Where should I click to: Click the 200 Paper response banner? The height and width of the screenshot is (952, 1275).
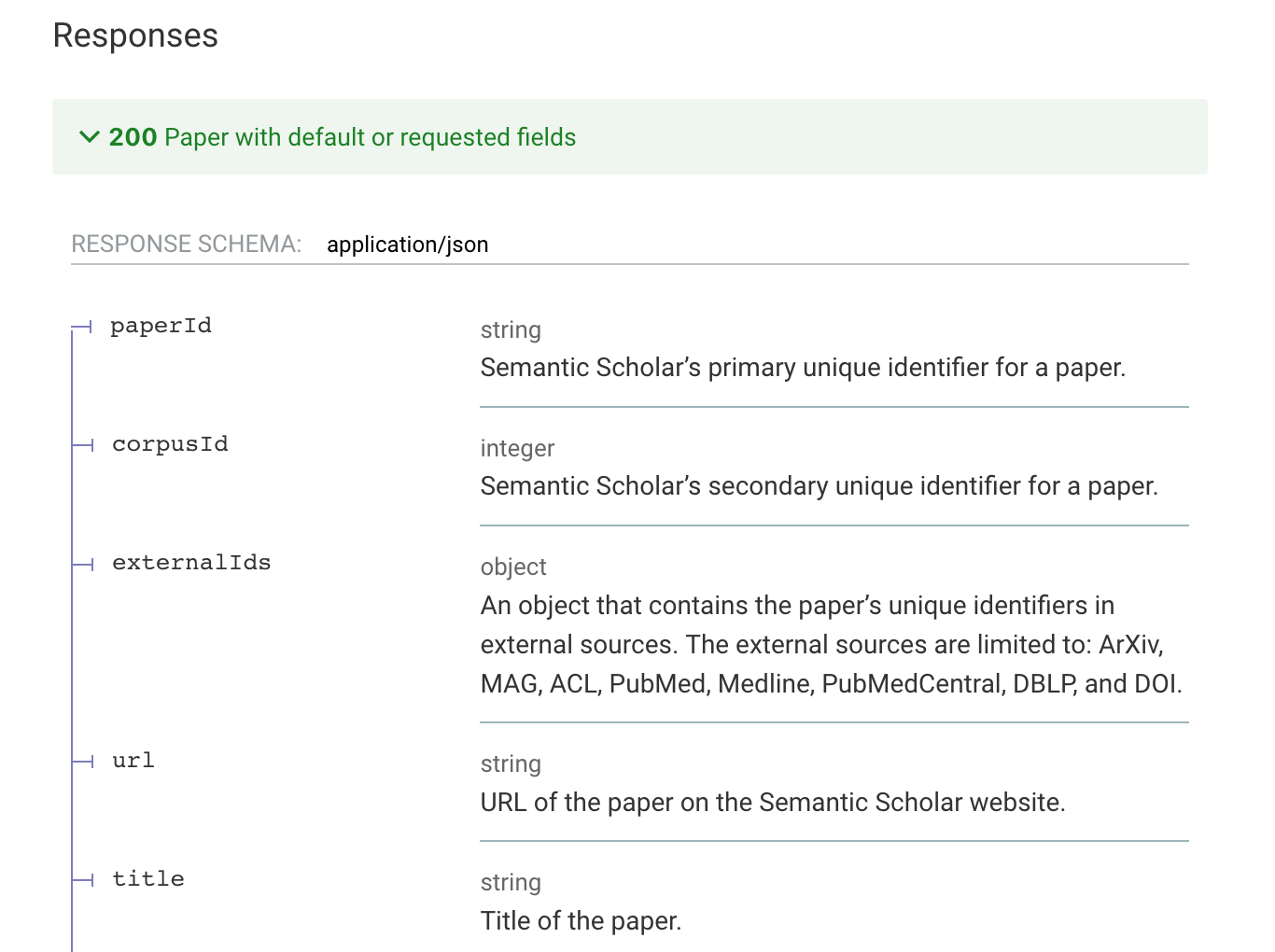[343, 137]
